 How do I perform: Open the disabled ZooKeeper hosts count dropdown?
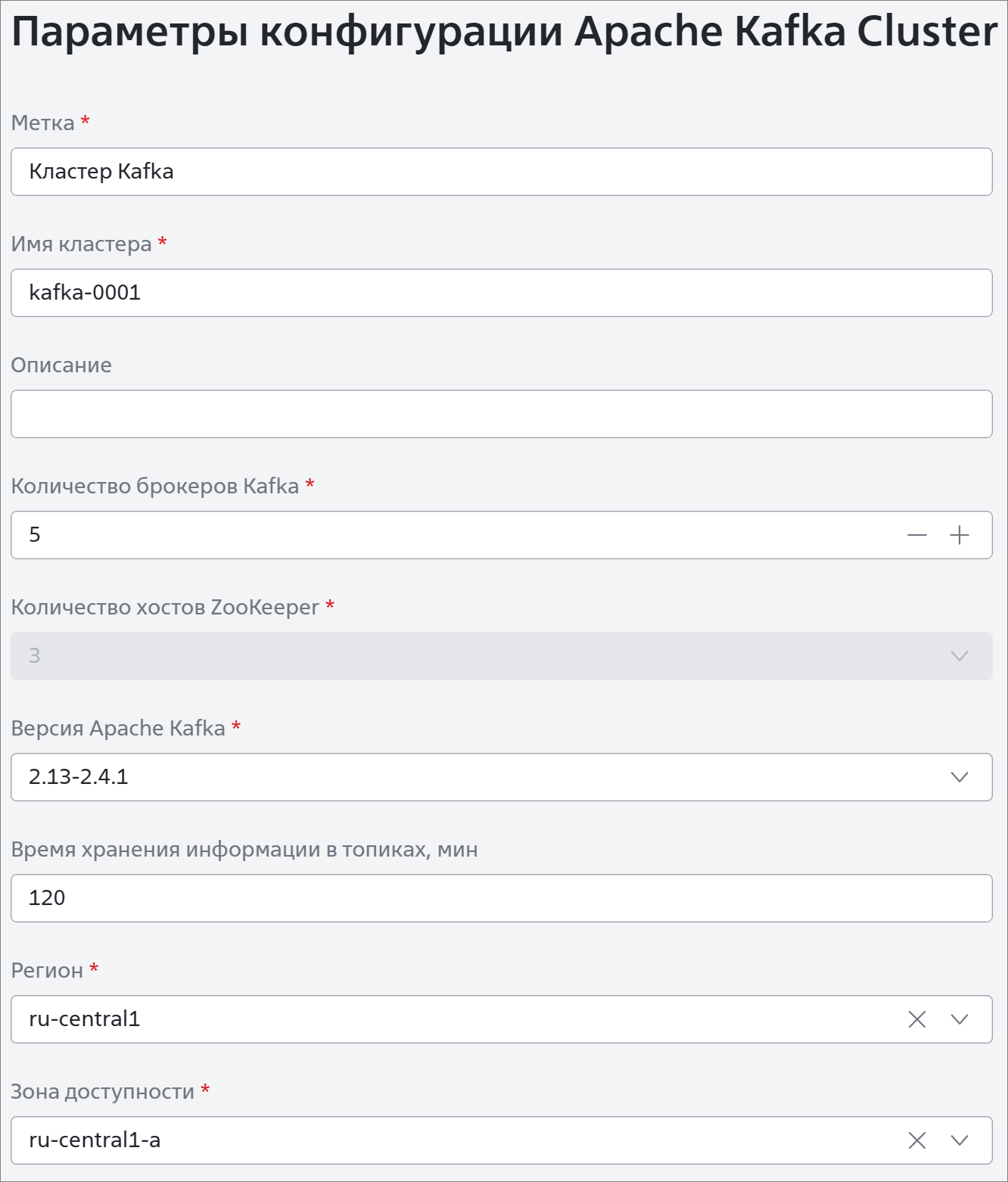(502, 656)
